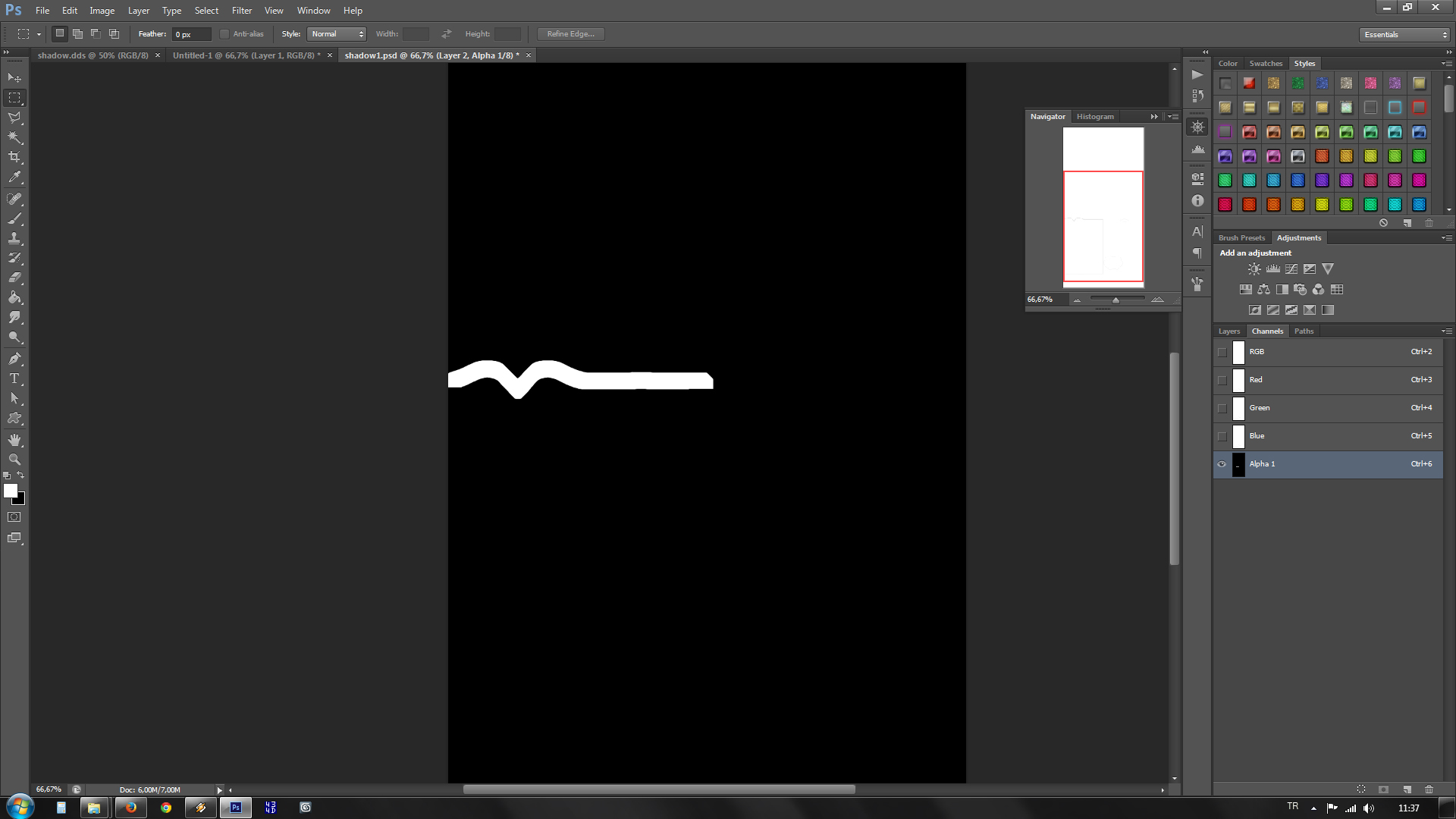Show the Green channel visibility
This screenshot has width=1456, height=819.
point(1222,408)
